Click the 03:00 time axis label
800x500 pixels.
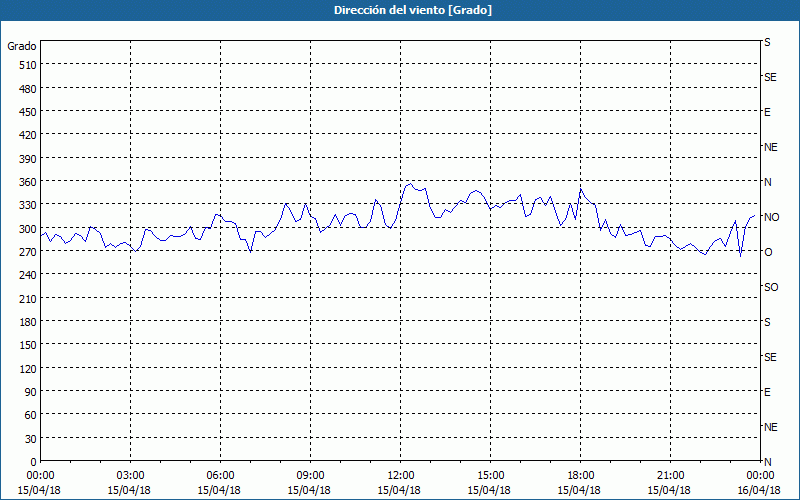130,476
